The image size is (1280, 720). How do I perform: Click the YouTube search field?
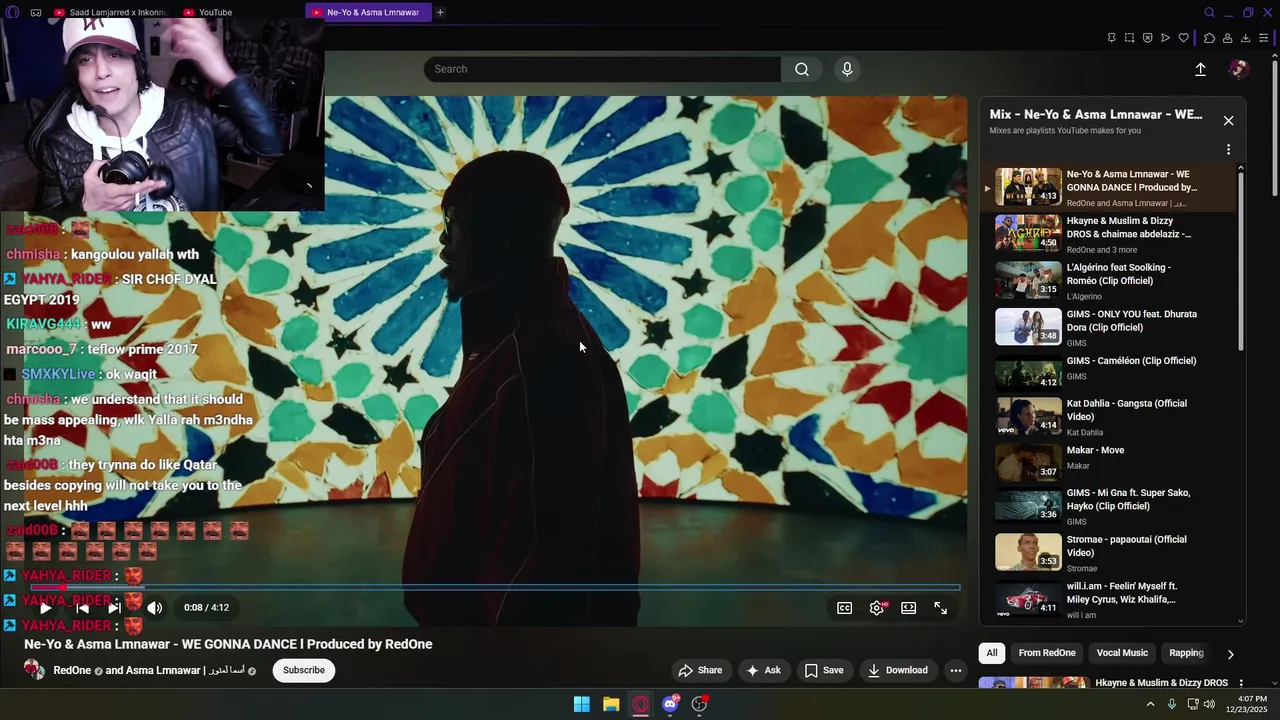click(602, 69)
